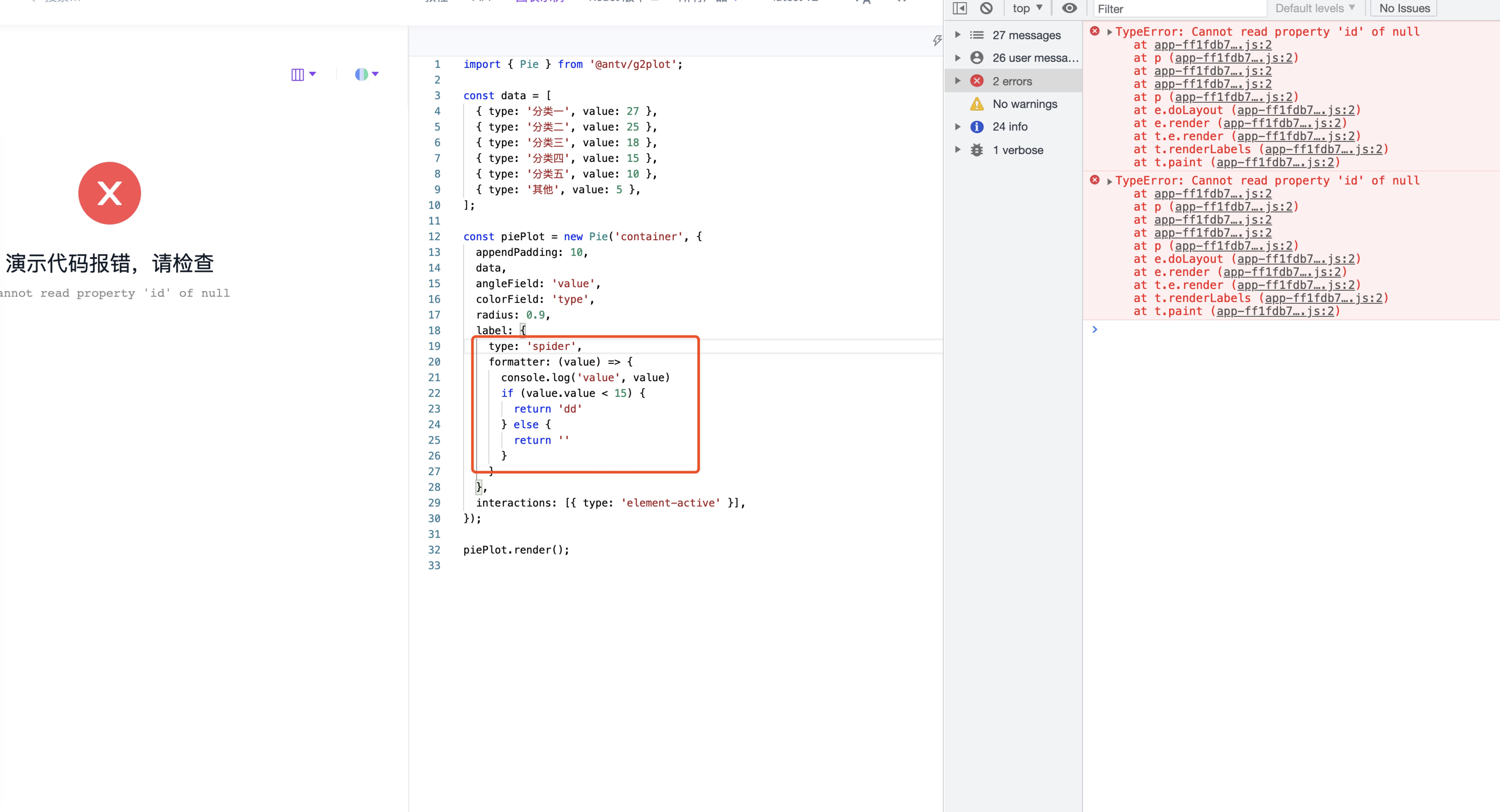This screenshot has width=1500, height=812.
Task: Click the 'read property 'id' of null' text under the heading
Action: pos(135,293)
